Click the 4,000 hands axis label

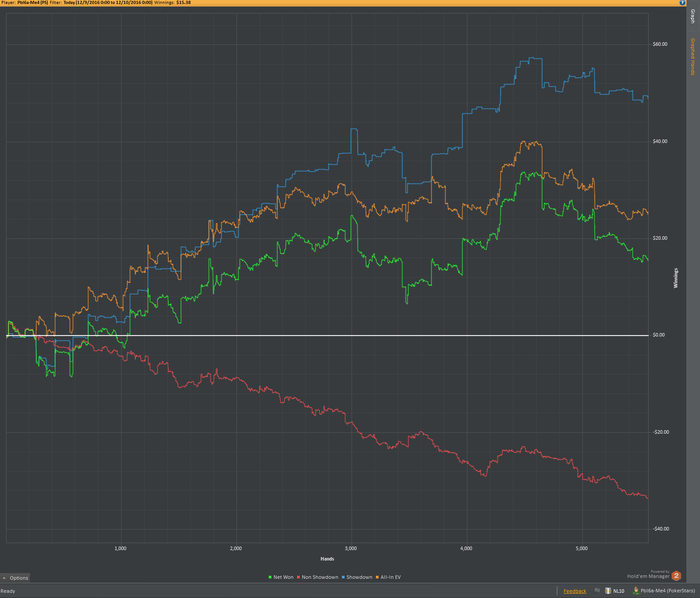(466, 548)
